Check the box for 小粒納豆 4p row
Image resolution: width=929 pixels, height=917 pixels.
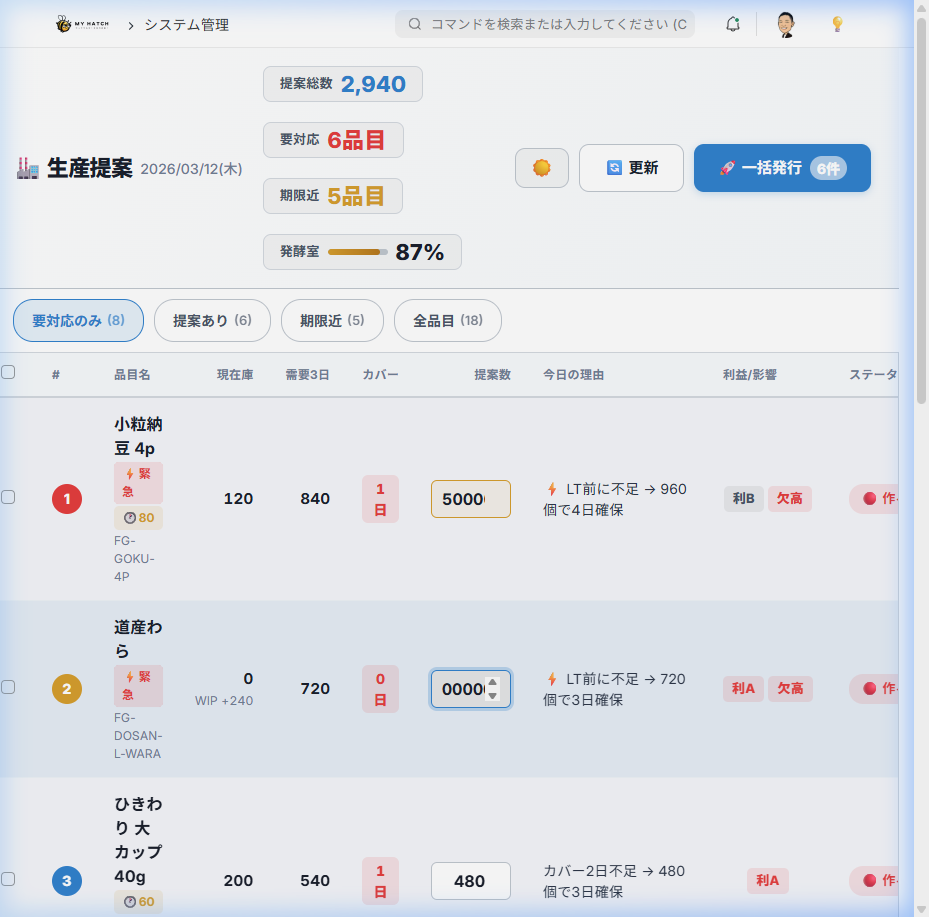click(x=8, y=497)
